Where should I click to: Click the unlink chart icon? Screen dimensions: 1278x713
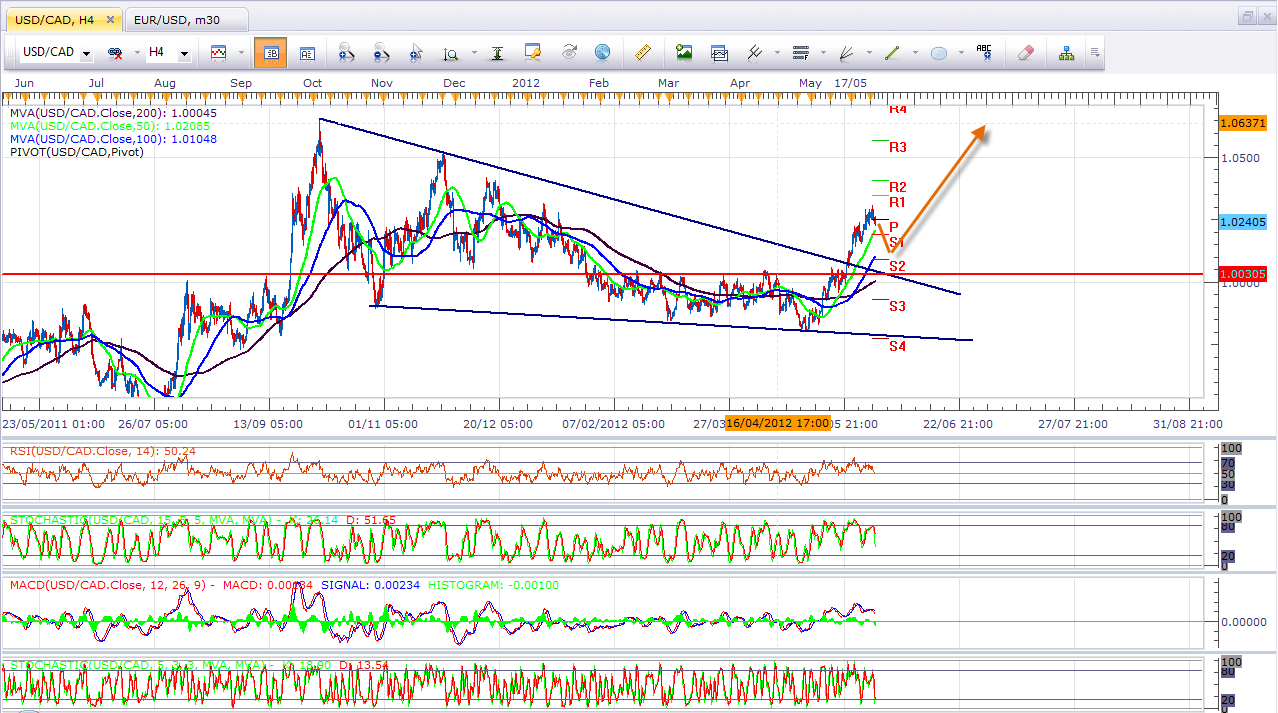point(115,53)
